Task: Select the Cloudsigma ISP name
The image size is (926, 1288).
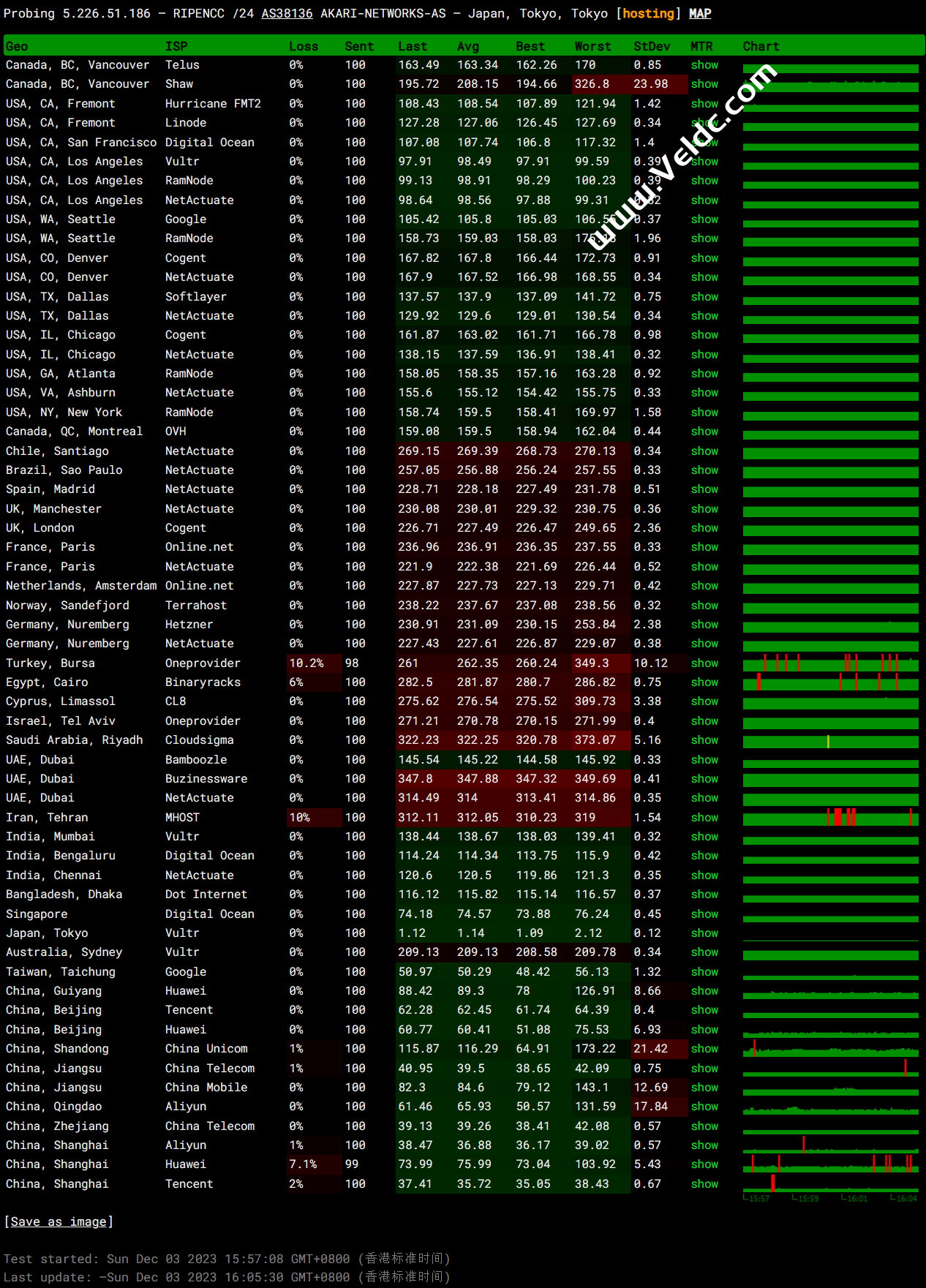Action: click(x=200, y=740)
